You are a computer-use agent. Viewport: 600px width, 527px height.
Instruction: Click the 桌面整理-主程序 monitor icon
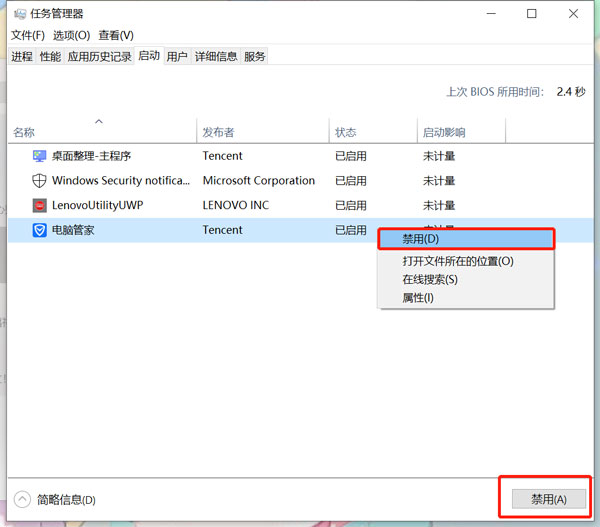(x=39, y=156)
